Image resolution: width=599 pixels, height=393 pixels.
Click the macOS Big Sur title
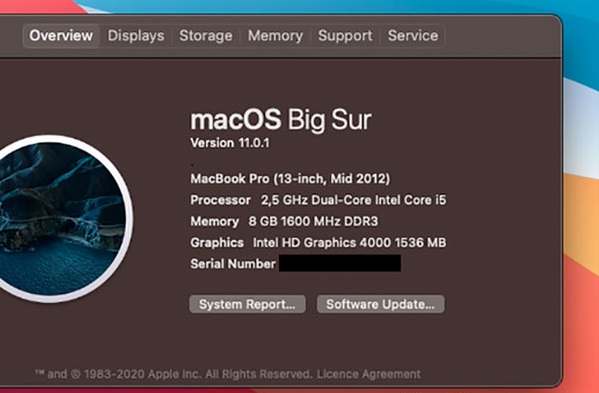pos(281,120)
